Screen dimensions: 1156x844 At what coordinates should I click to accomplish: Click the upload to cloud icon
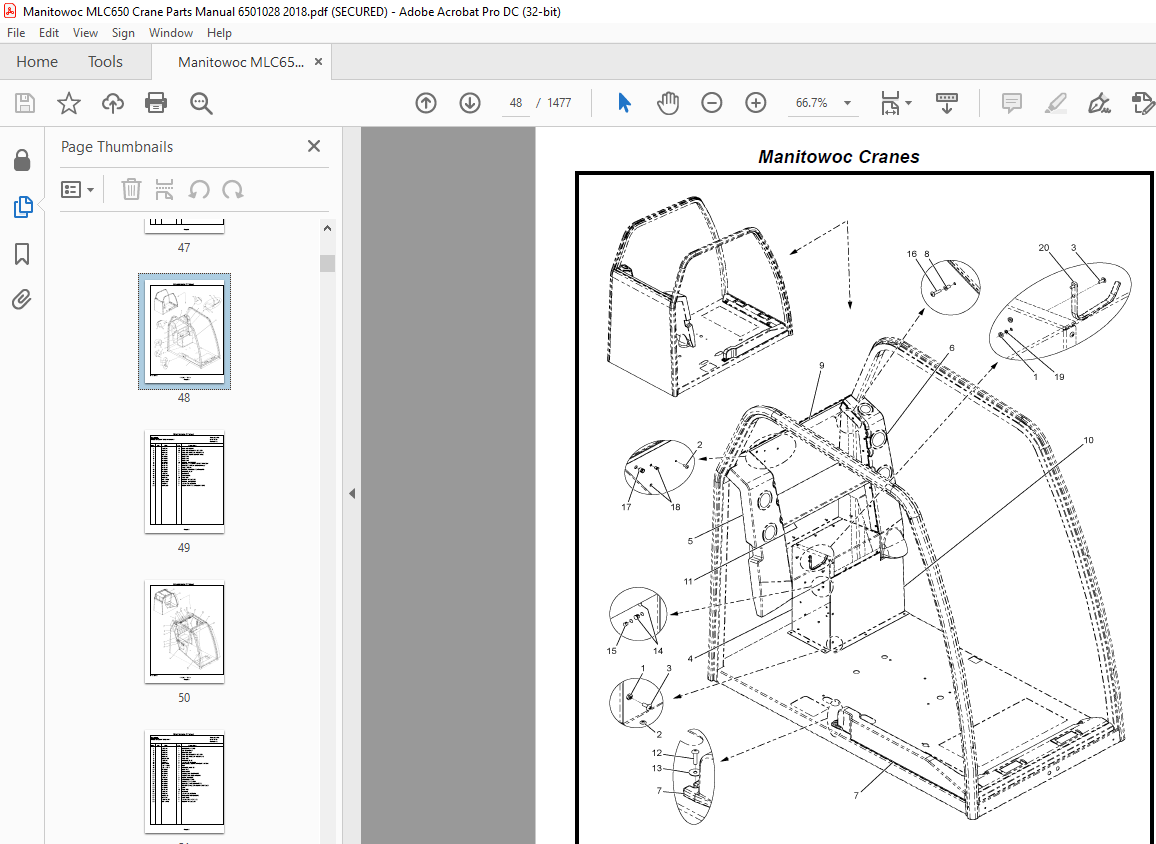(x=113, y=103)
